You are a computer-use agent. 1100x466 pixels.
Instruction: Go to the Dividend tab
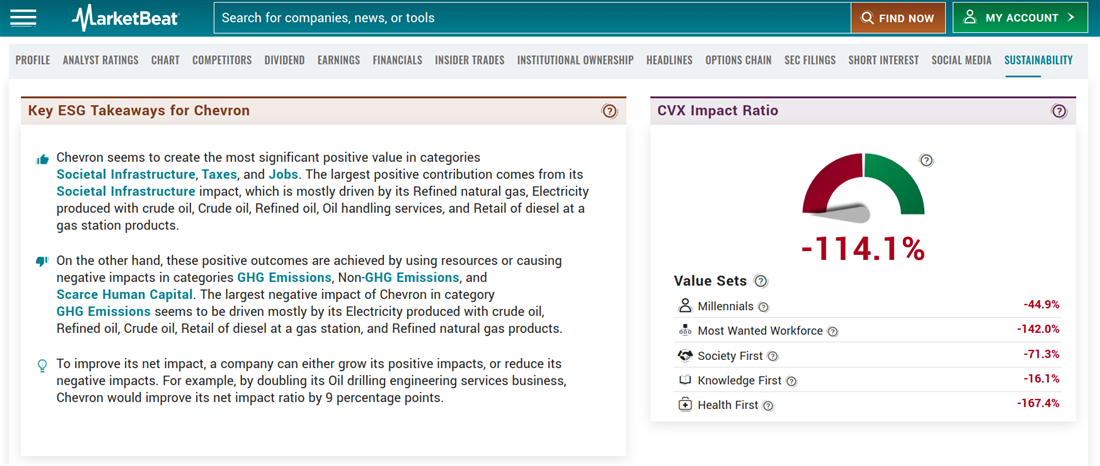click(284, 60)
